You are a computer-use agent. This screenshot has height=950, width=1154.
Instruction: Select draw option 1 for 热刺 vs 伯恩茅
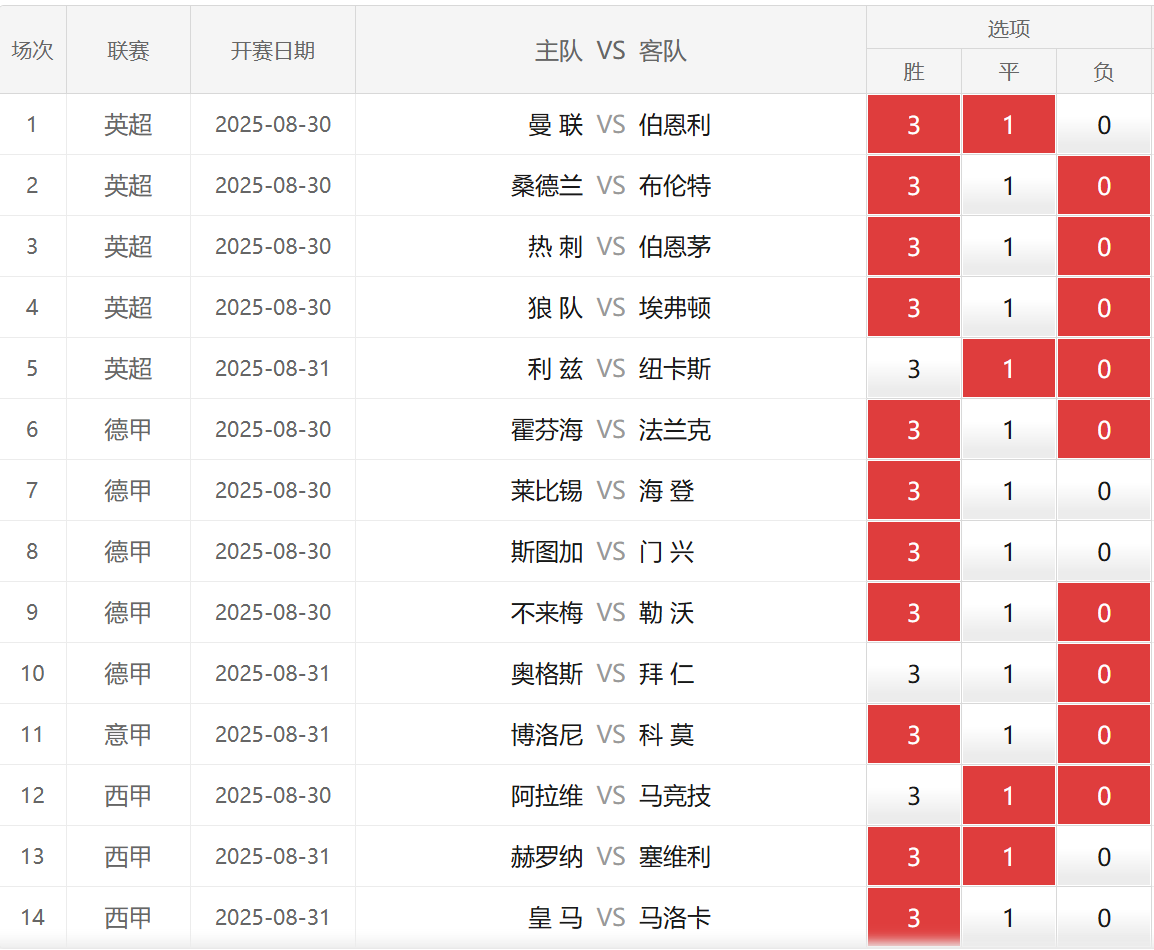point(1008,247)
